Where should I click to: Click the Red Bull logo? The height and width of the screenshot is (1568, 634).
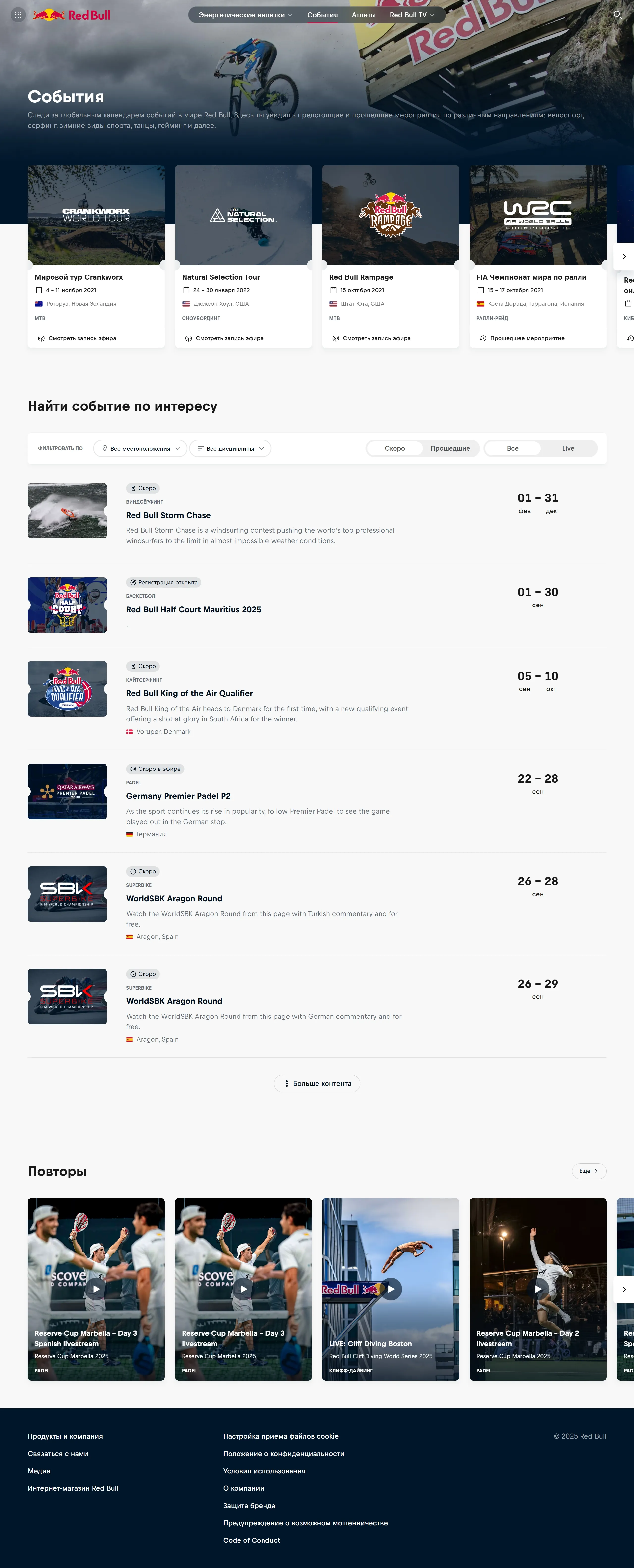pos(72,15)
